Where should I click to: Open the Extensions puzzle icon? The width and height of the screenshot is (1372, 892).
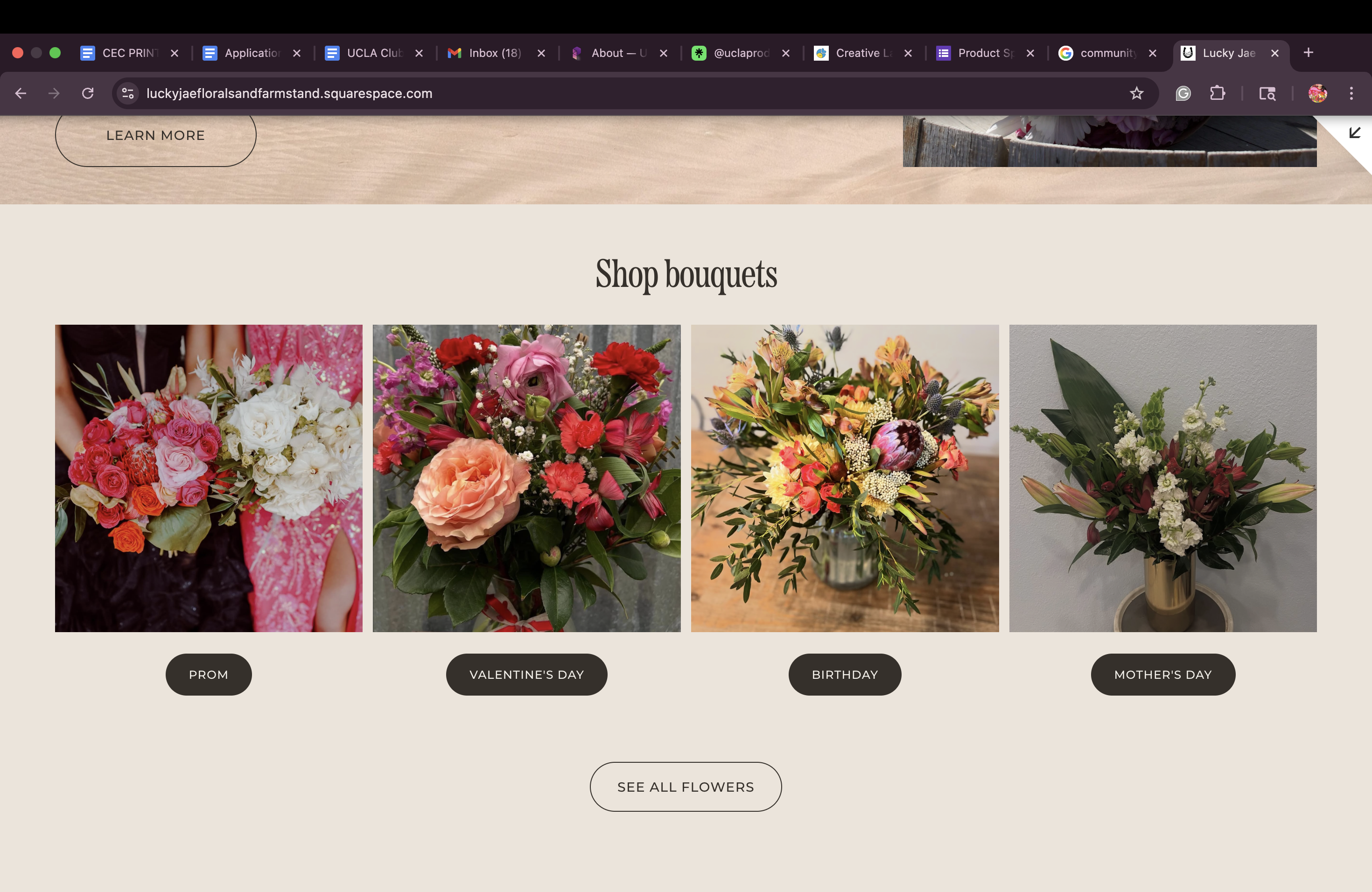pyautogui.click(x=1217, y=93)
